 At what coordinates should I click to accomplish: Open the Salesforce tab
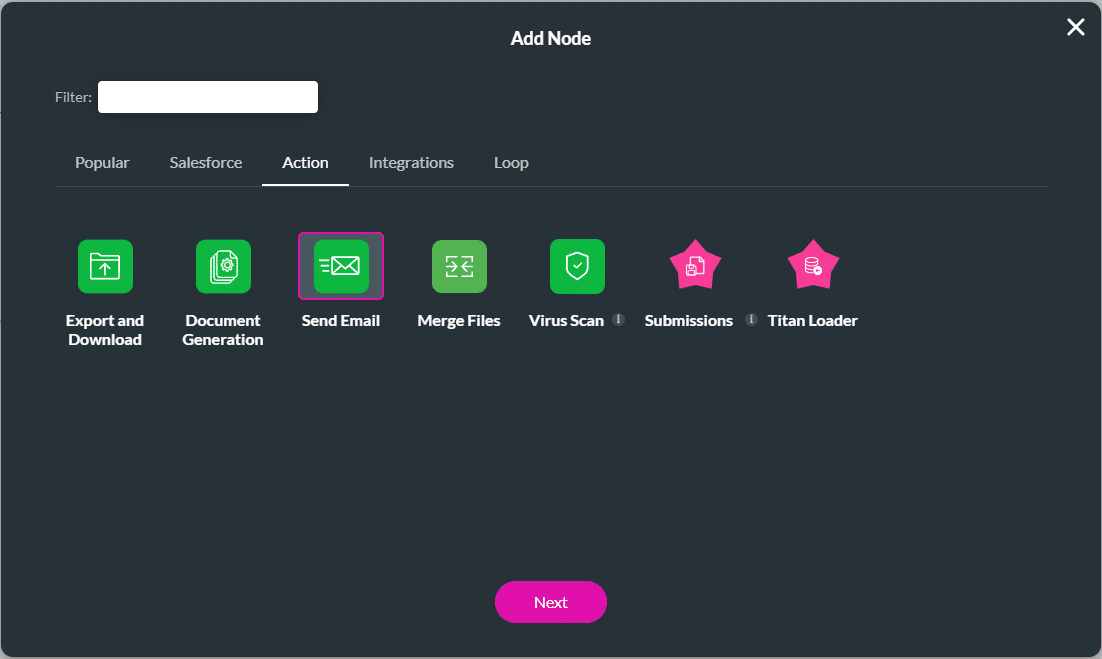click(205, 162)
